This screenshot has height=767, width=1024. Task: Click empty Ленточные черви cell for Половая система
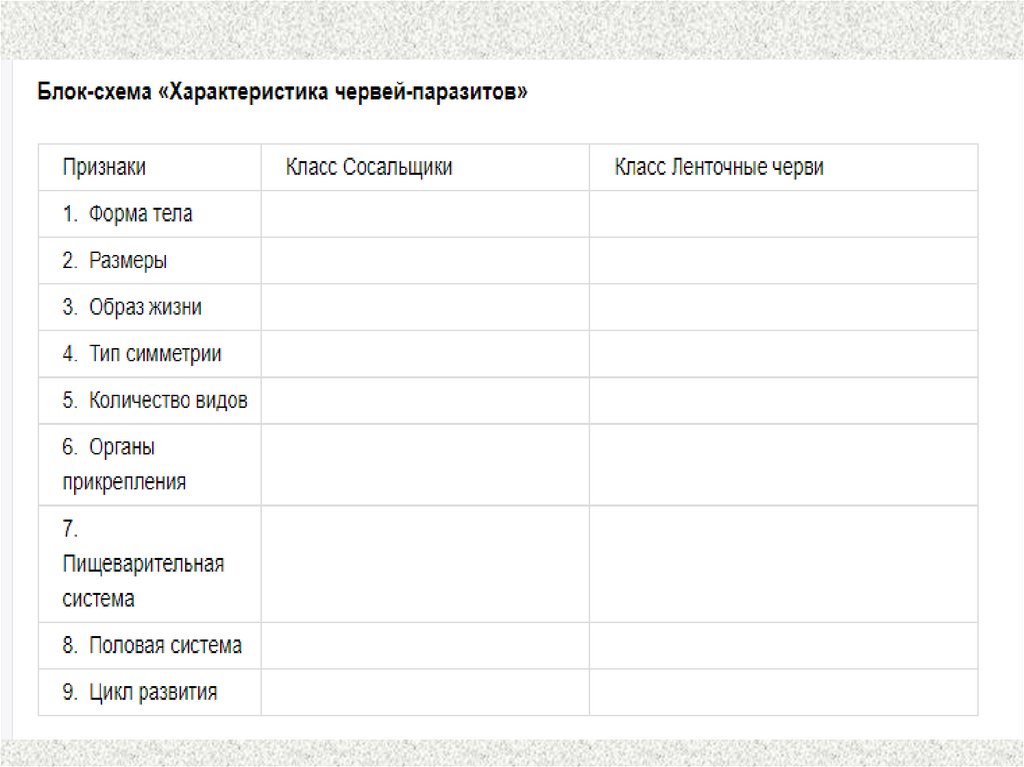click(x=783, y=646)
